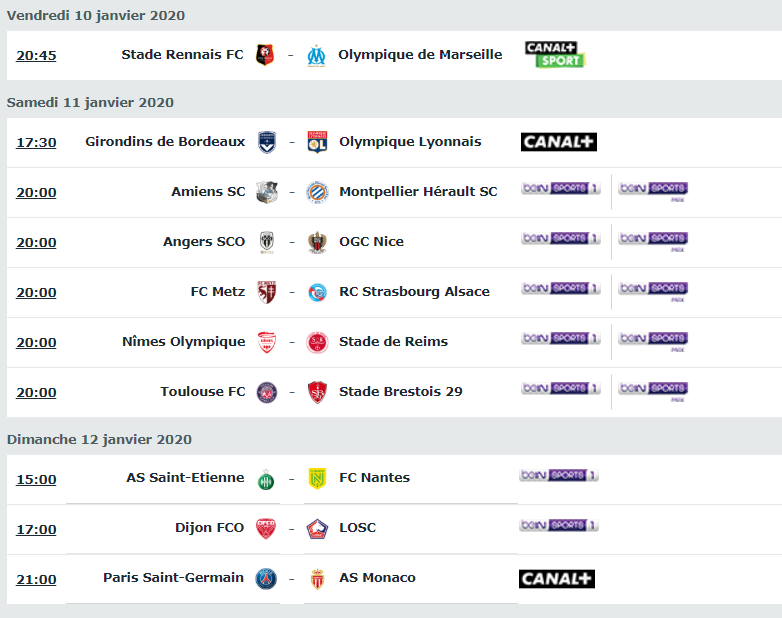
Task: Click the Canal+ Sport channel logo
Action: pos(555,54)
